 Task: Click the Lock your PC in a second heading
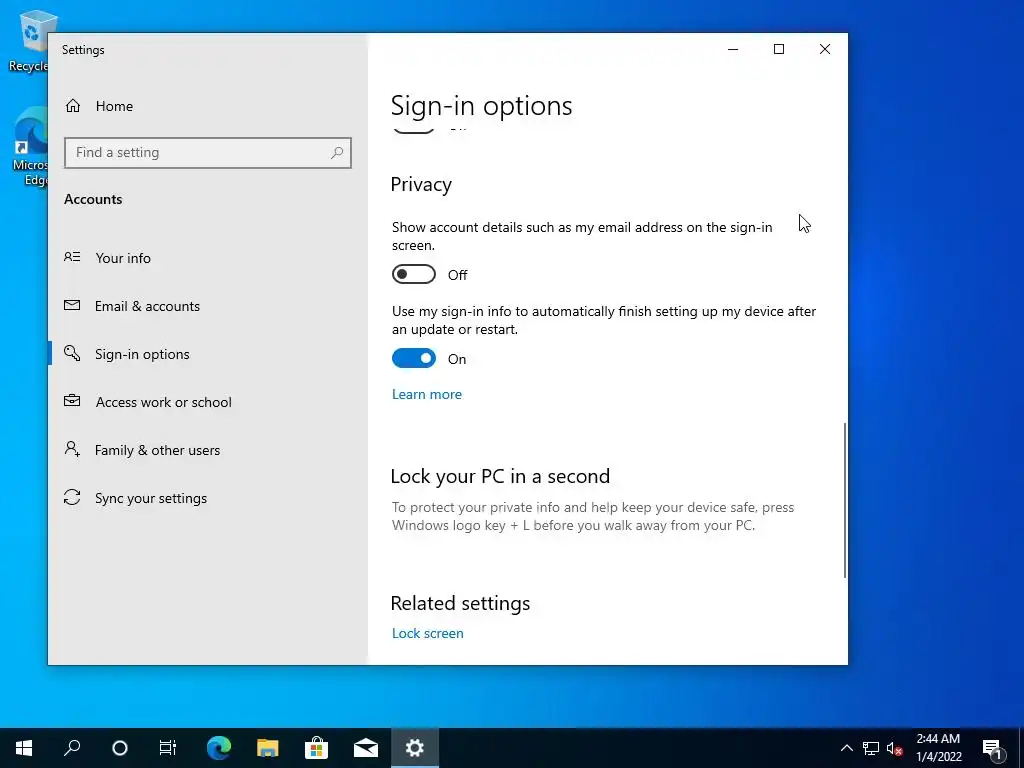pyautogui.click(x=500, y=476)
